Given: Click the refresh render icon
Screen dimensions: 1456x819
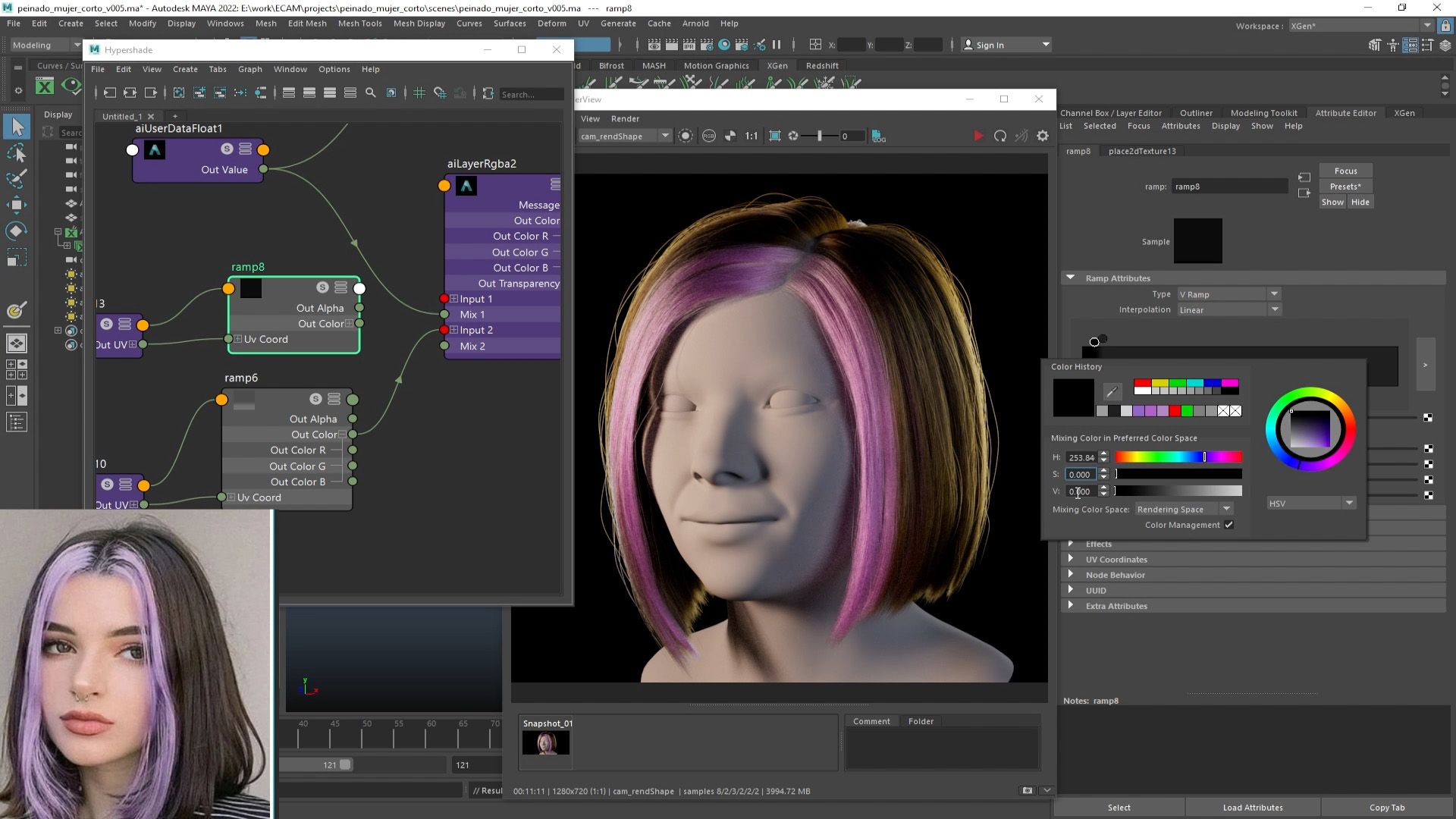Looking at the screenshot, I should (1000, 136).
